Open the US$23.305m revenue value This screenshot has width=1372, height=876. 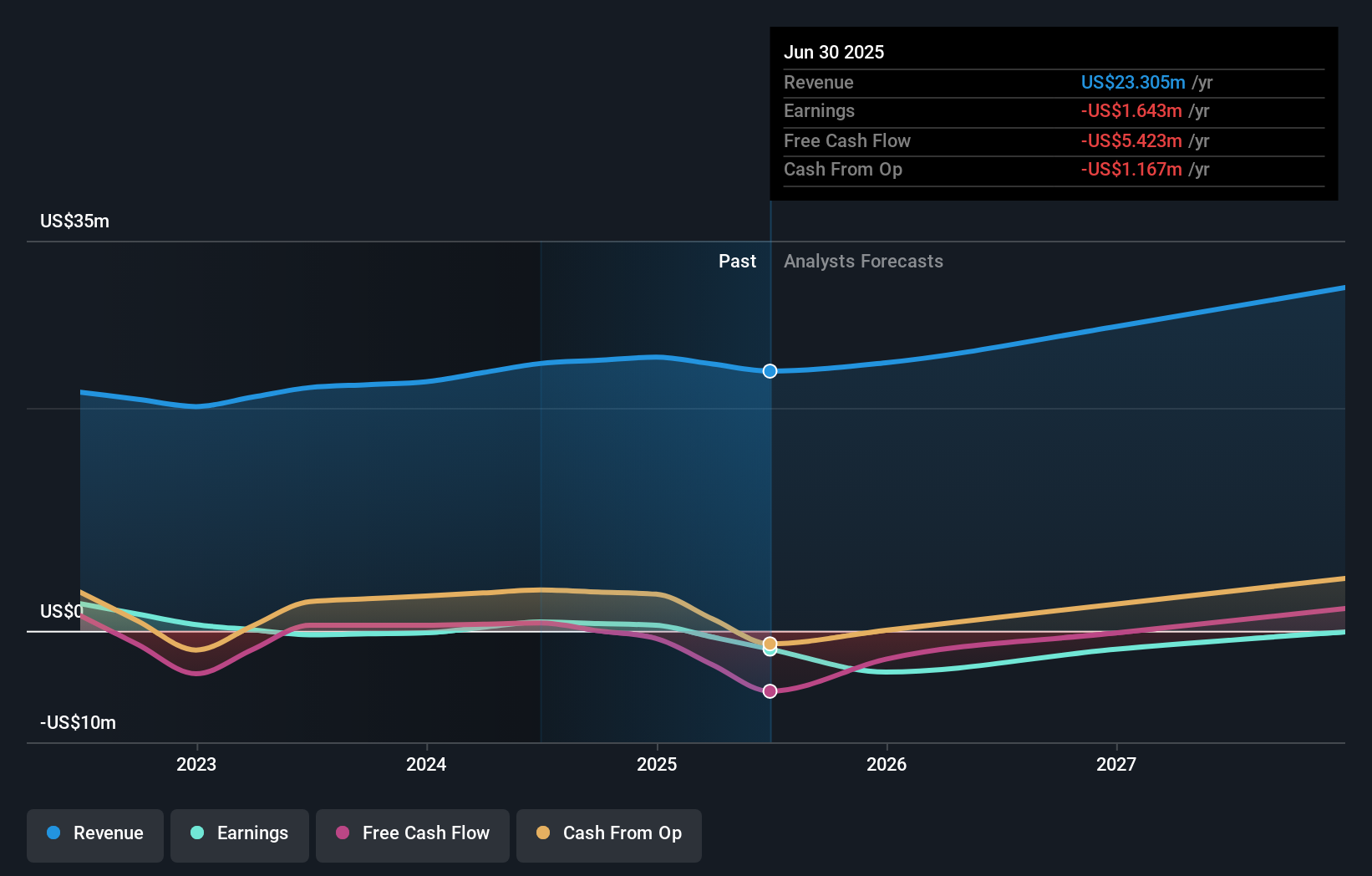[x=1134, y=83]
